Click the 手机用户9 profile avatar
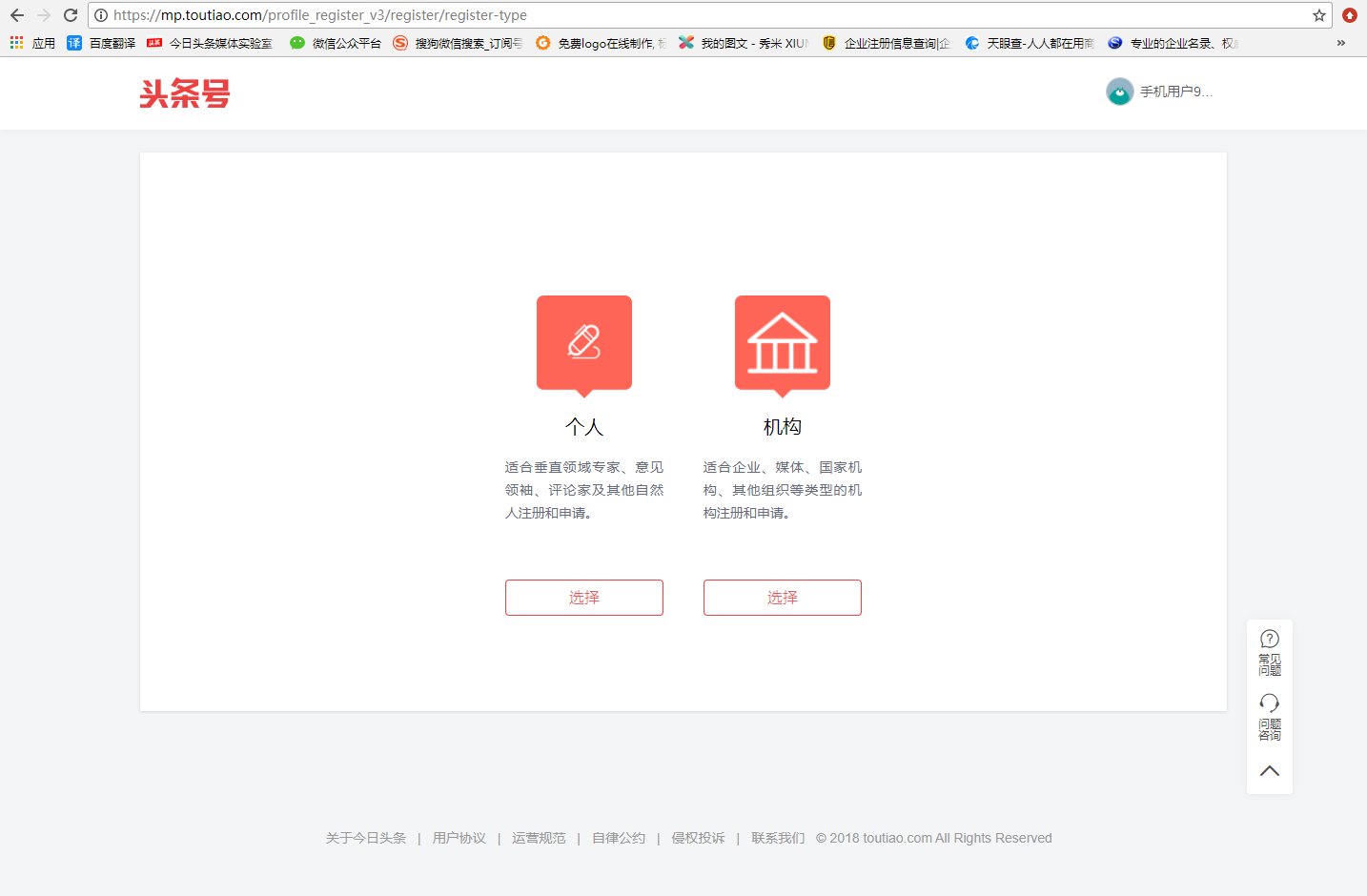The height and width of the screenshot is (896, 1367). point(1118,92)
